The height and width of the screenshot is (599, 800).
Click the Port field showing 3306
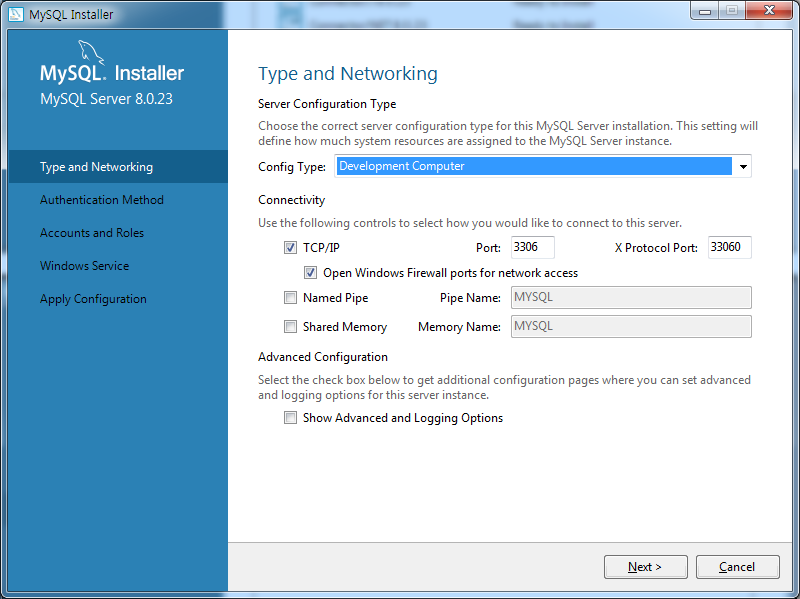(x=532, y=247)
